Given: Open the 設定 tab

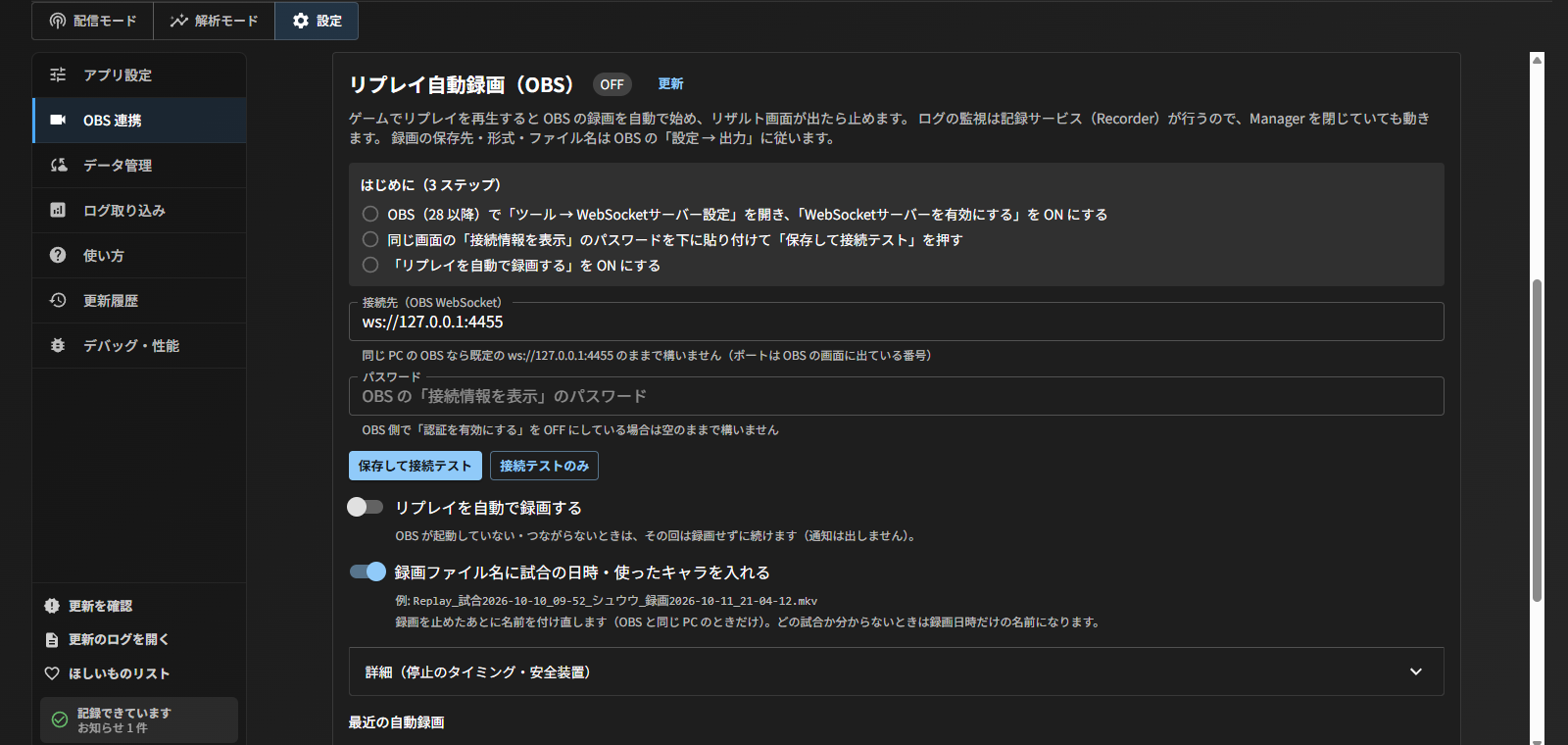Looking at the screenshot, I should [x=317, y=21].
